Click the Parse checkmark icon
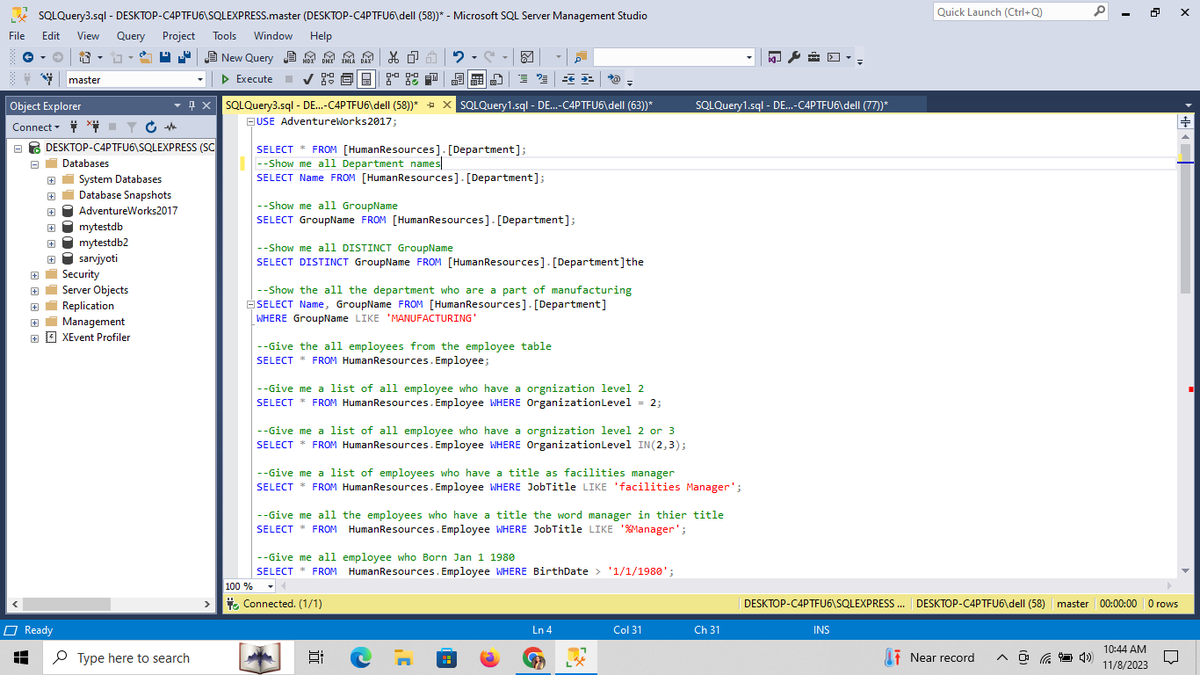Screen dimensions: 1200x675 (x=308, y=79)
